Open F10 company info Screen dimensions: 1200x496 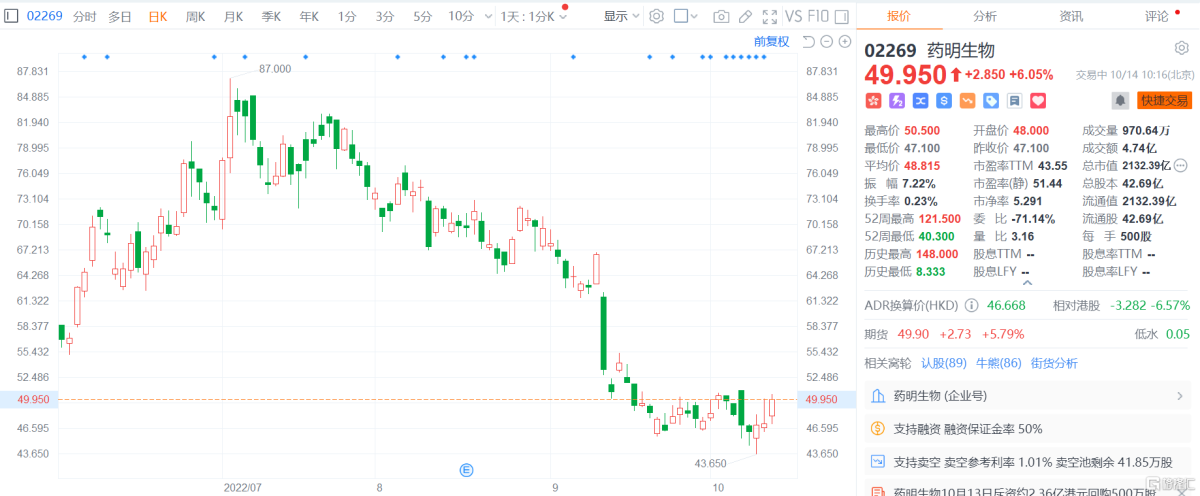coord(819,16)
